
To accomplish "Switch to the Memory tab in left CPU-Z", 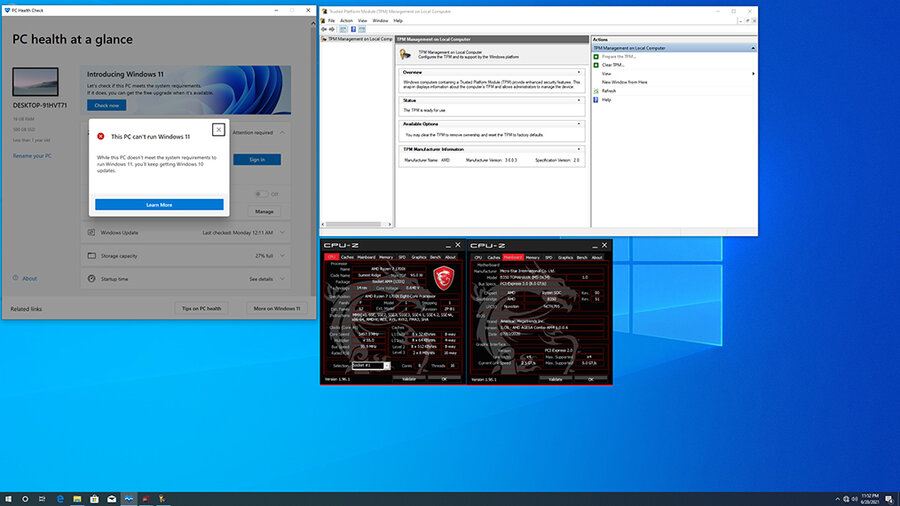I will coord(385,257).
